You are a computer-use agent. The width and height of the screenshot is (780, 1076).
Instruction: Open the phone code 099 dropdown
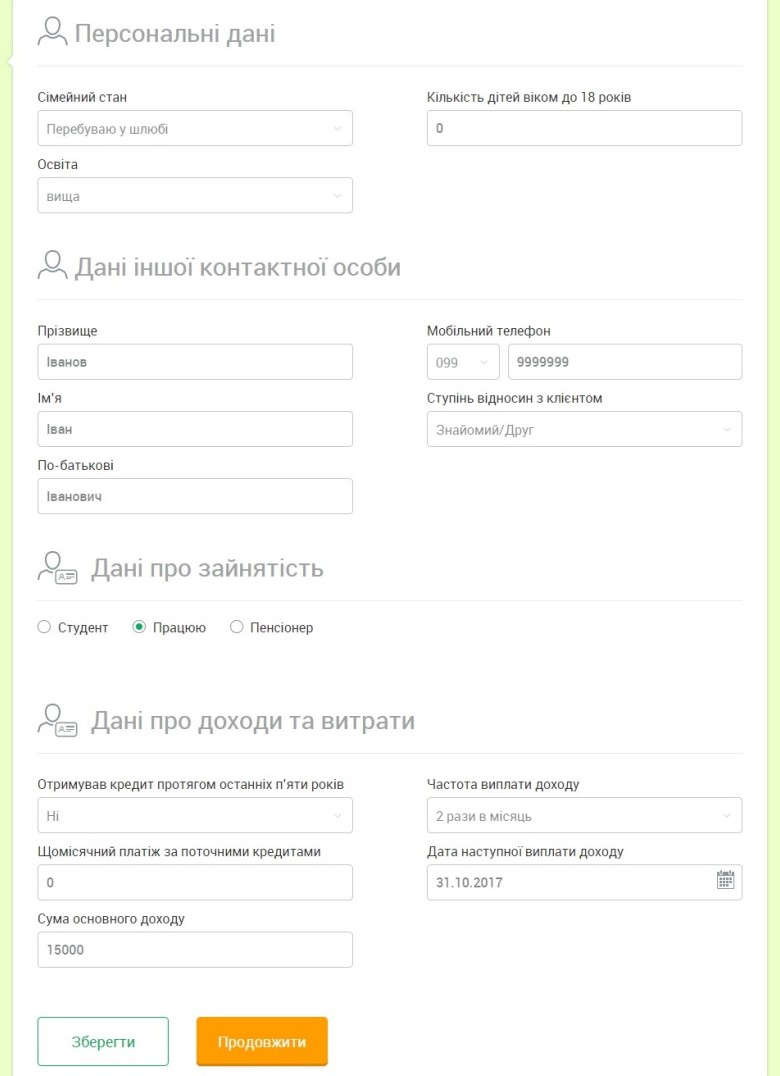(x=463, y=363)
